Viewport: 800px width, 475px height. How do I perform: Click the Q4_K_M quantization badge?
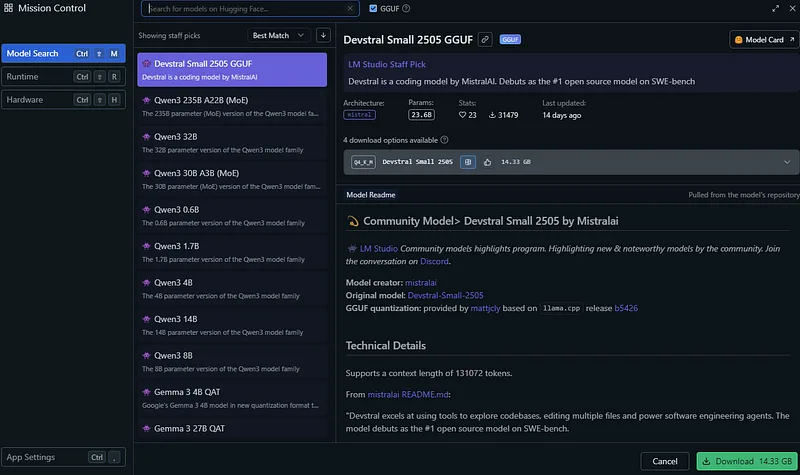click(363, 162)
